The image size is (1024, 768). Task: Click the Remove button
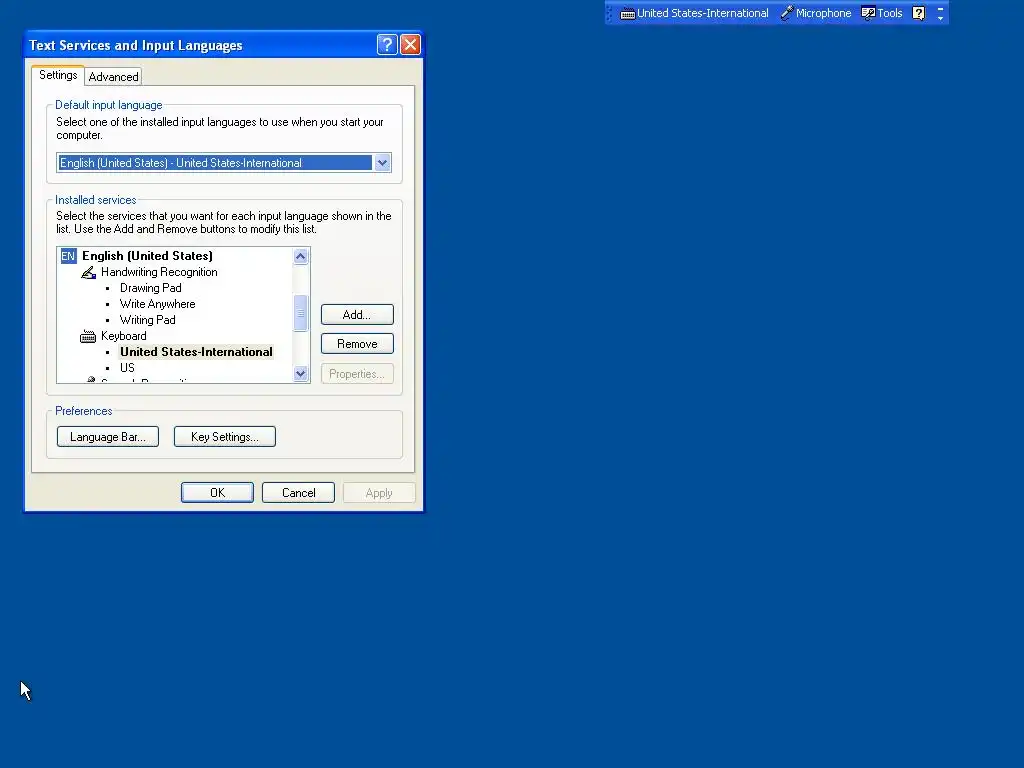click(357, 344)
